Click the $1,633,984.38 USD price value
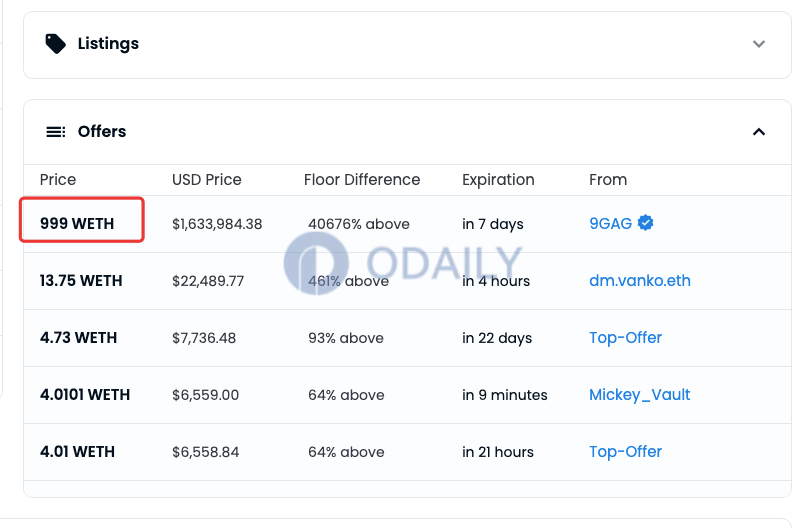The width and height of the screenshot is (807, 528). pyautogui.click(x=217, y=224)
